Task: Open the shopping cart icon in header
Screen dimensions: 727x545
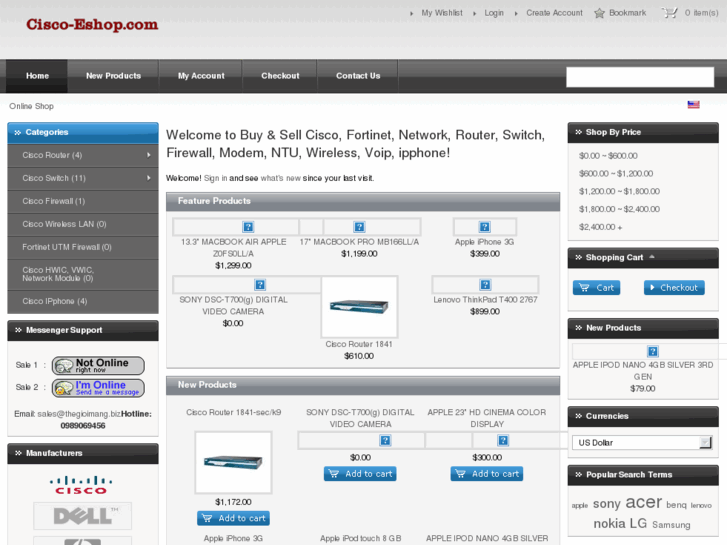Action: pyautogui.click(x=669, y=13)
